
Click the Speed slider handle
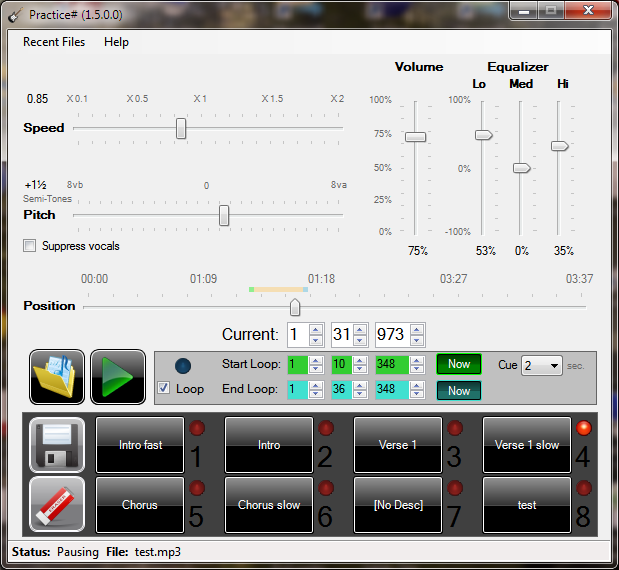coord(181,128)
